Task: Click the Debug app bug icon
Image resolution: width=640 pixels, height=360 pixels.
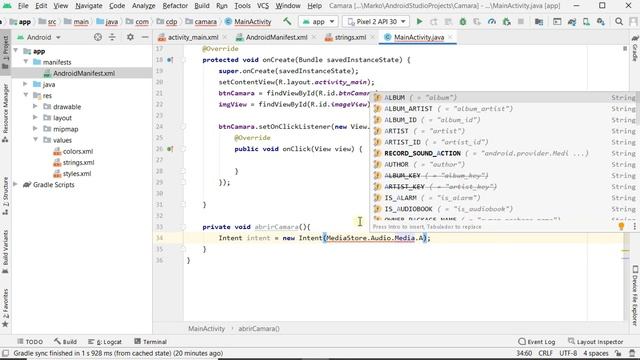Action: pos(463,22)
